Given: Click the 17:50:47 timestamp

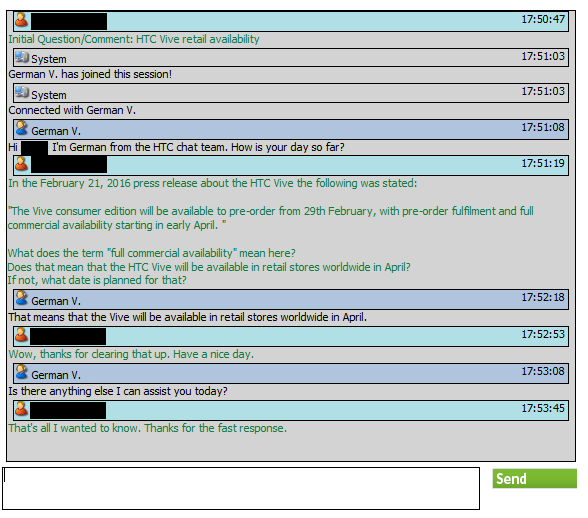Looking at the screenshot, I should [x=543, y=19].
